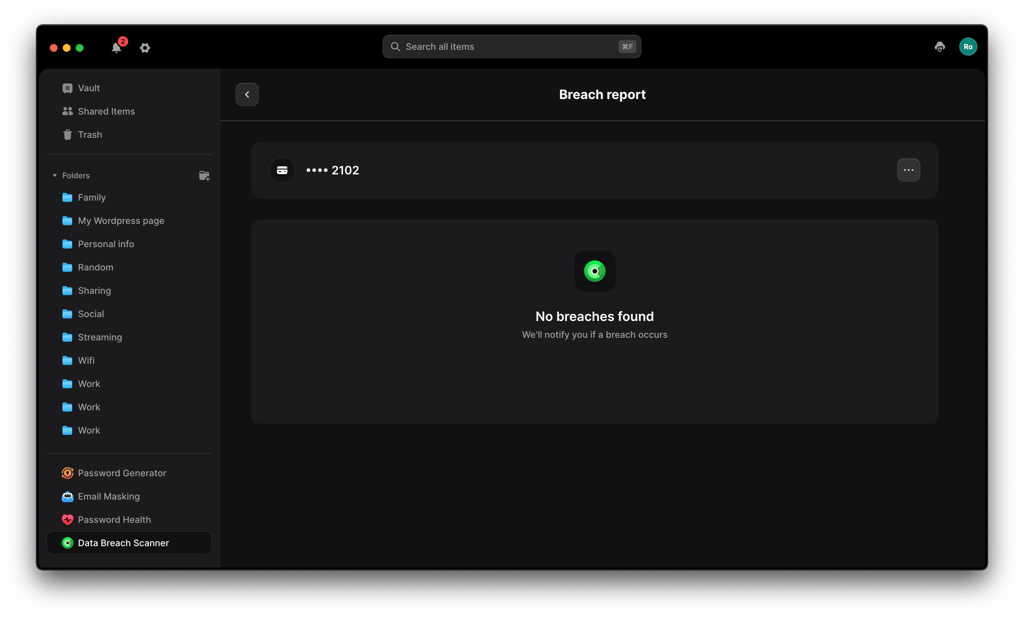Collapse the Folders section
The height and width of the screenshot is (618, 1024).
54,176
